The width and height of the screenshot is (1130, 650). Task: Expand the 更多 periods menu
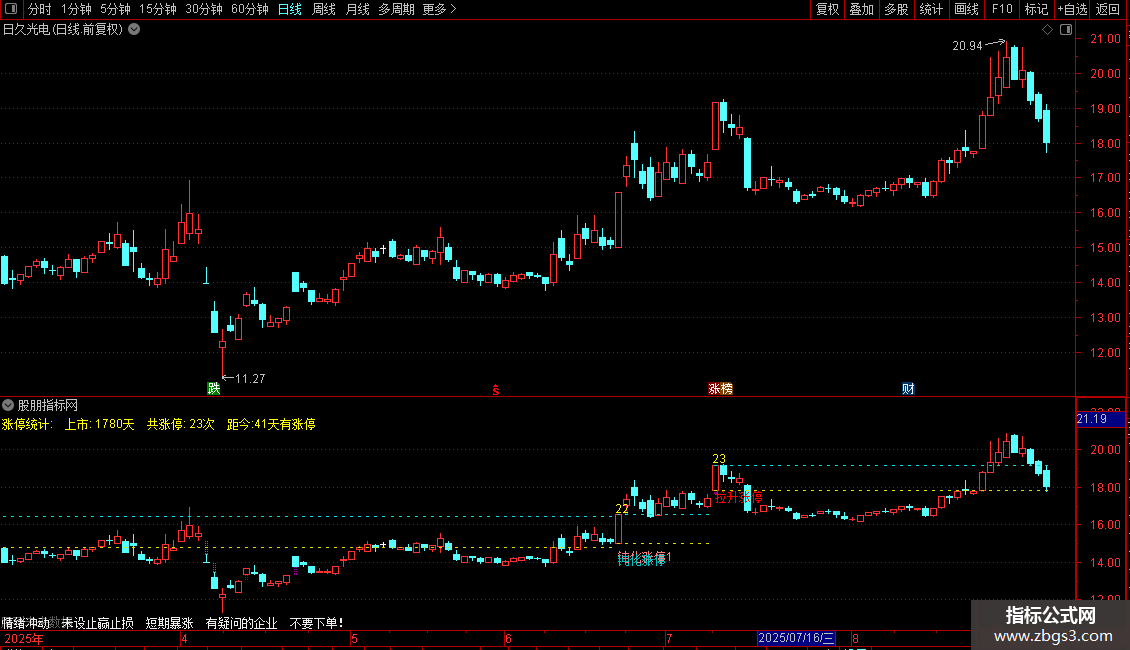click(440, 9)
